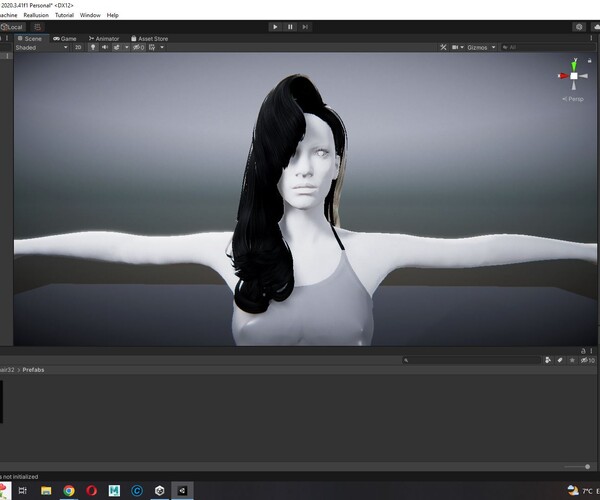This screenshot has height=500, width=600.
Task: Switch to the Game tab
Action: [65, 39]
